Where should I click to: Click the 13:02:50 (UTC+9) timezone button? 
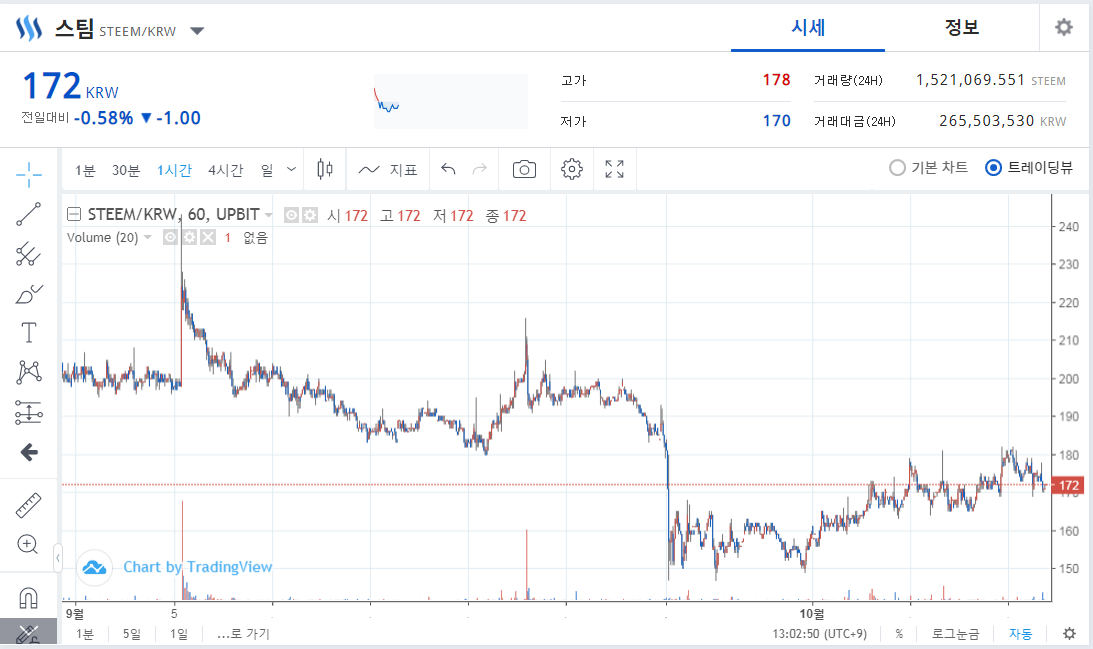coord(820,634)
